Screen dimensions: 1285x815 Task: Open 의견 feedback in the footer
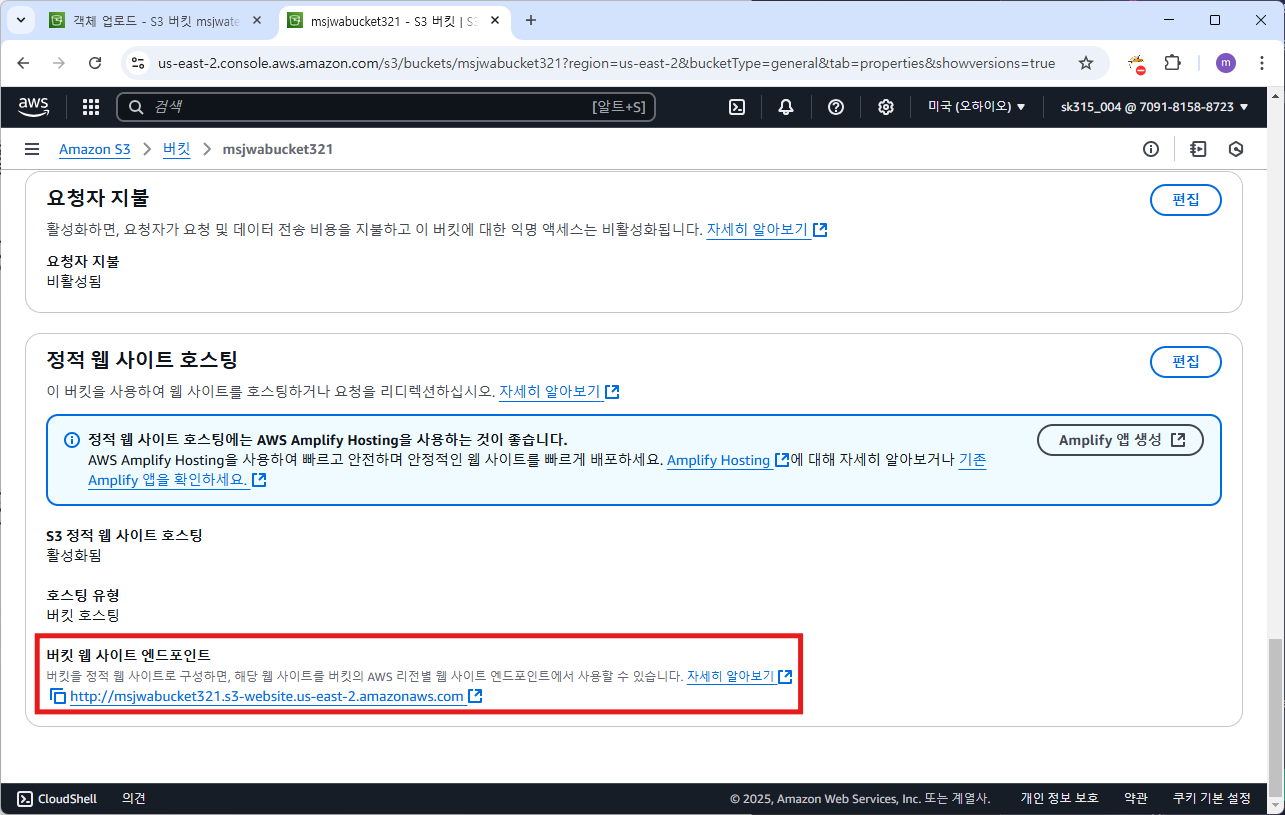coord(134,798)
